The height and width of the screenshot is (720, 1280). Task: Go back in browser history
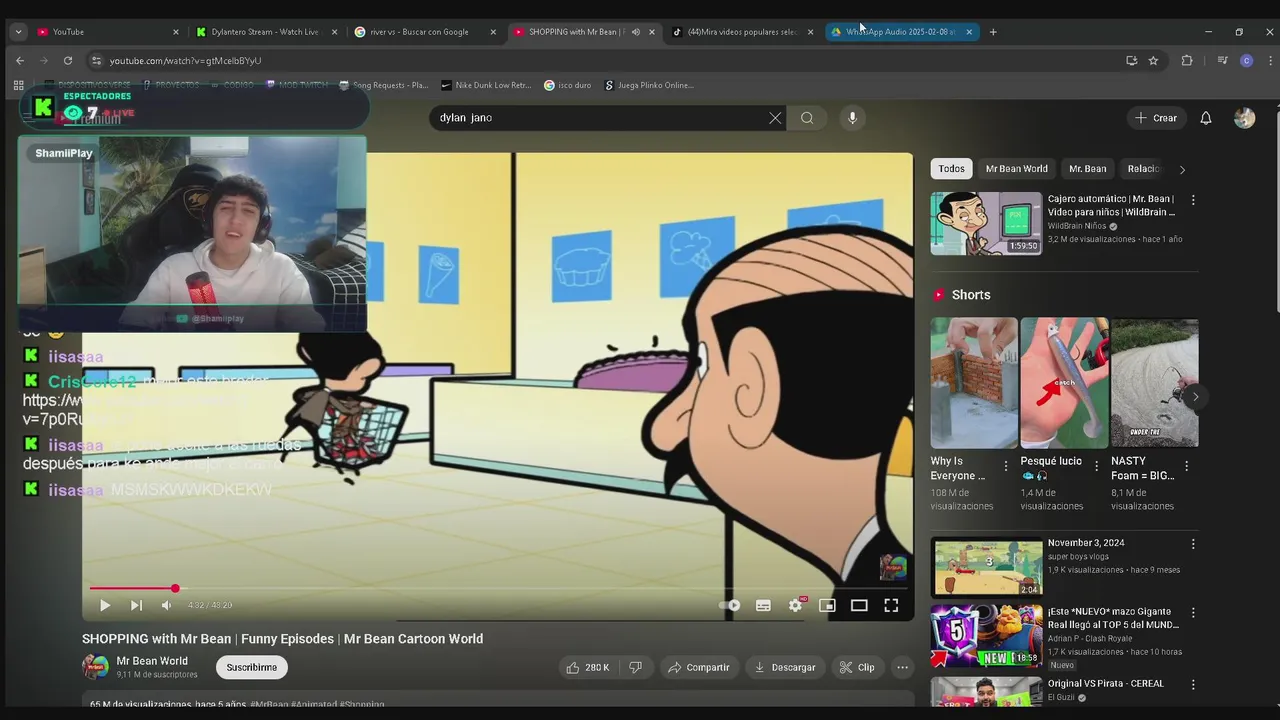click(20, 61)
